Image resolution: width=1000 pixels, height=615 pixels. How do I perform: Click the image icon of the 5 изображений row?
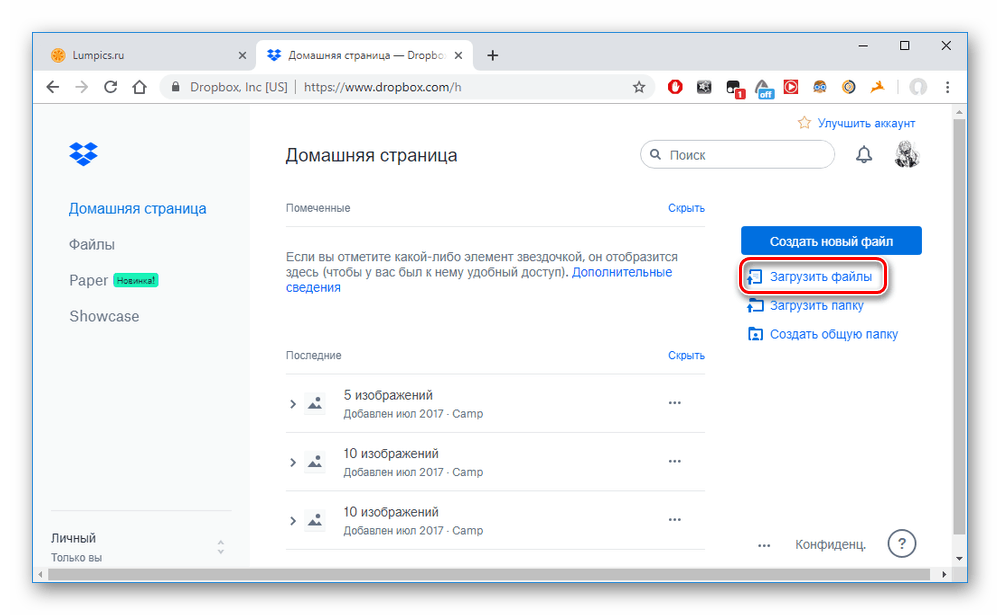pyautogui.click(x=315, y=403)
